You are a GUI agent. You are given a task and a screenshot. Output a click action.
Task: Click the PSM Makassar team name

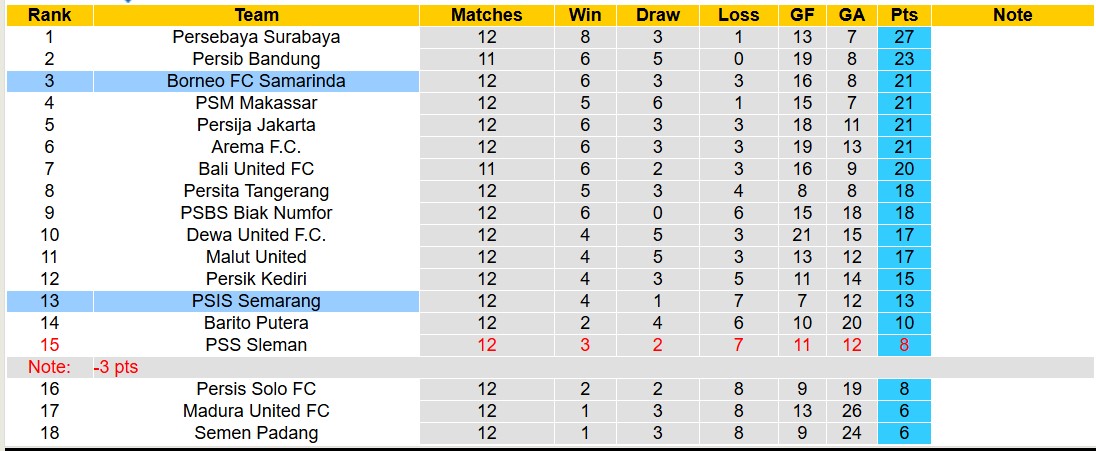256,103
